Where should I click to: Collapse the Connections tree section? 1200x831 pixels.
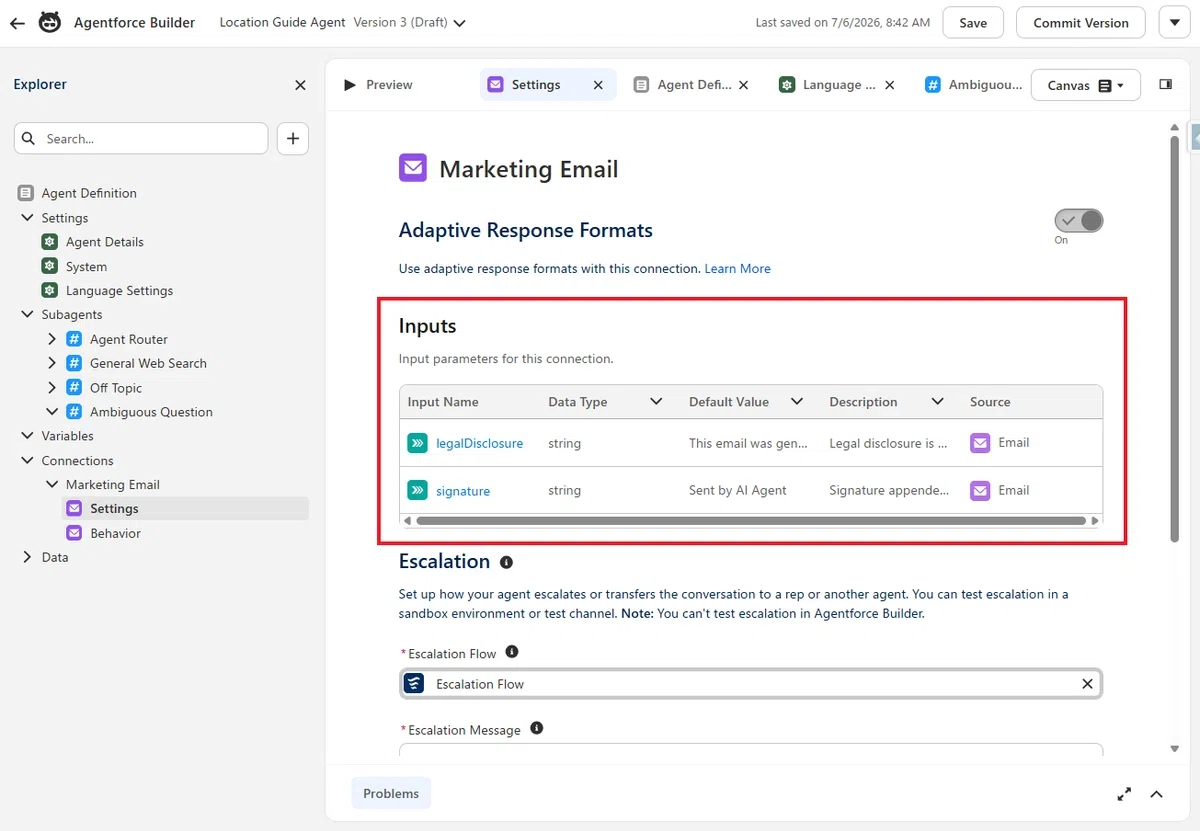(27, 460)
